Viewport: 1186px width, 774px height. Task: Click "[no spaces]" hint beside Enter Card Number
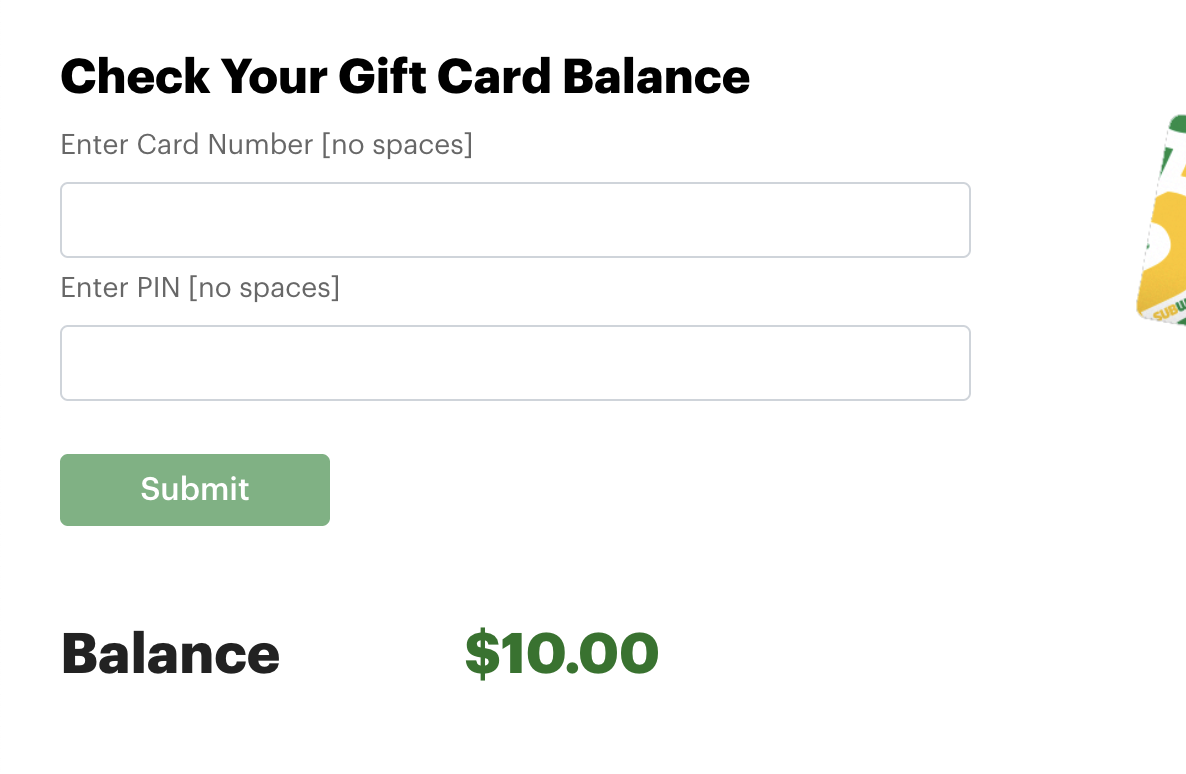coord(397,145)
